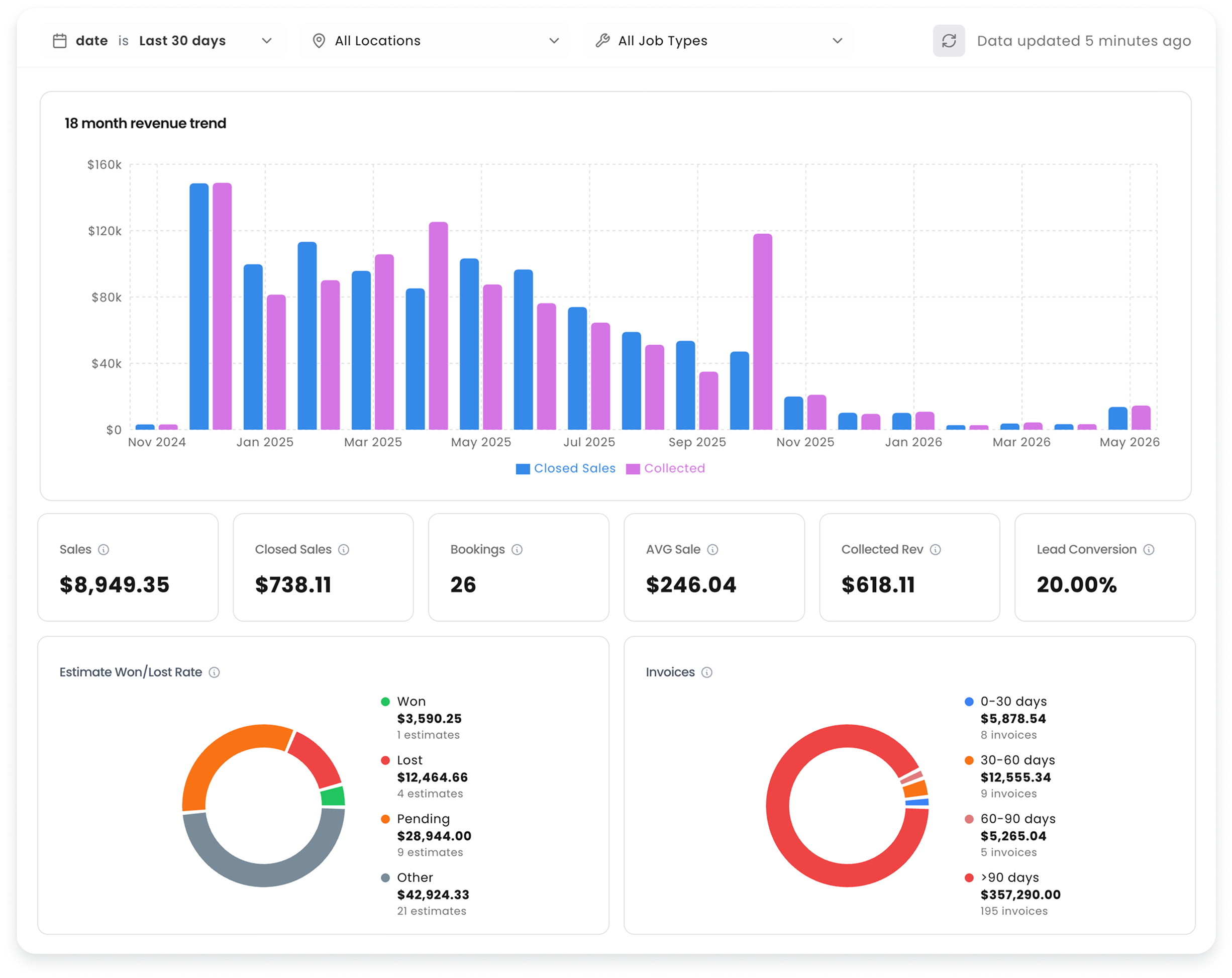Click the 0-30 days amount $5,878.54
Viewport: 1232px width, 978px height.
click(x=1013, y=719)
